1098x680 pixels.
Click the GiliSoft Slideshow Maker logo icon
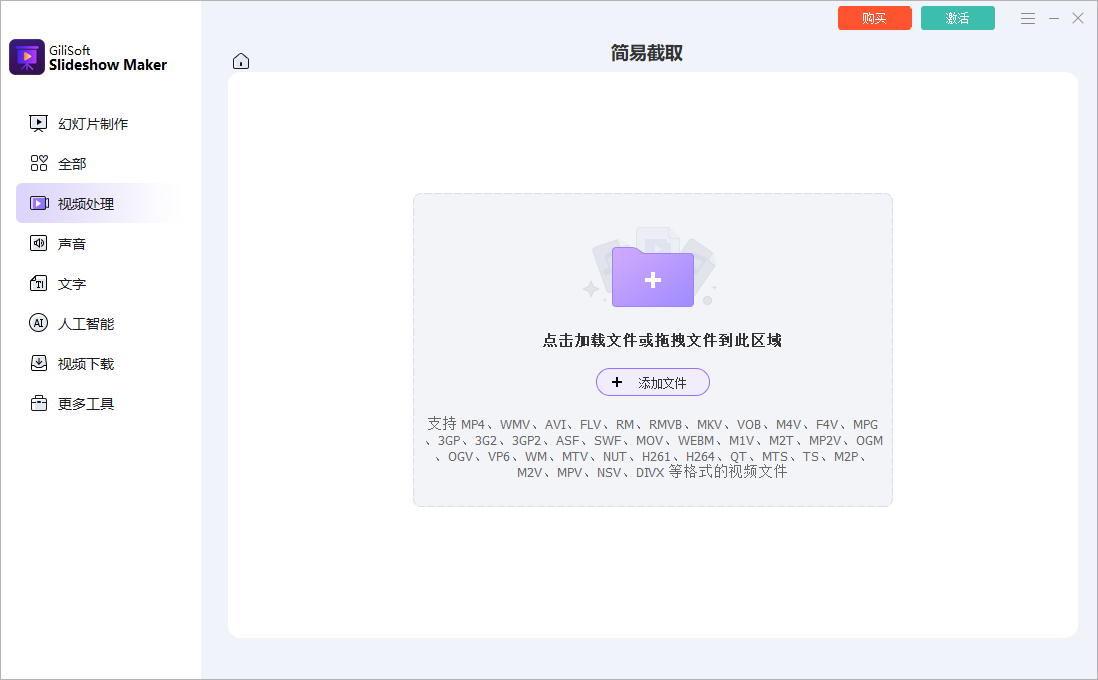(27, 57)
